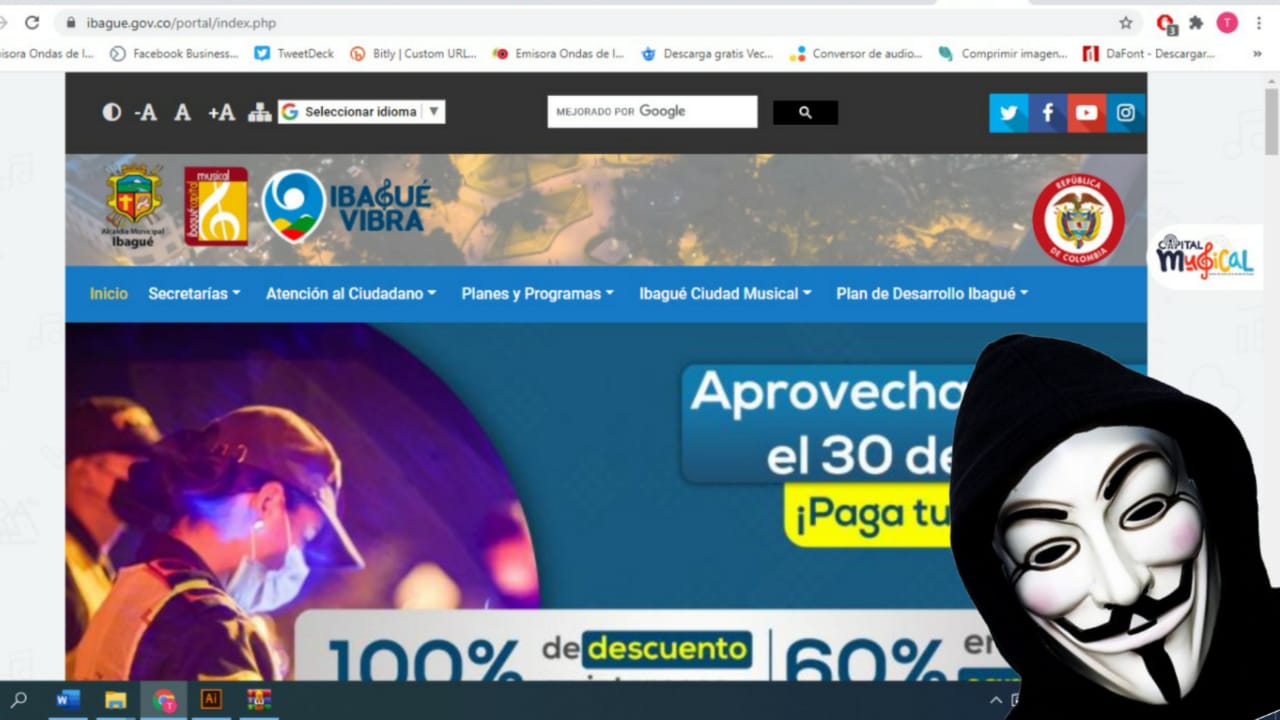Image resolution: width=1280 pixels, height=720 pixels.
Task: Open the red extension icon with badge
Action: point(1165,23)
